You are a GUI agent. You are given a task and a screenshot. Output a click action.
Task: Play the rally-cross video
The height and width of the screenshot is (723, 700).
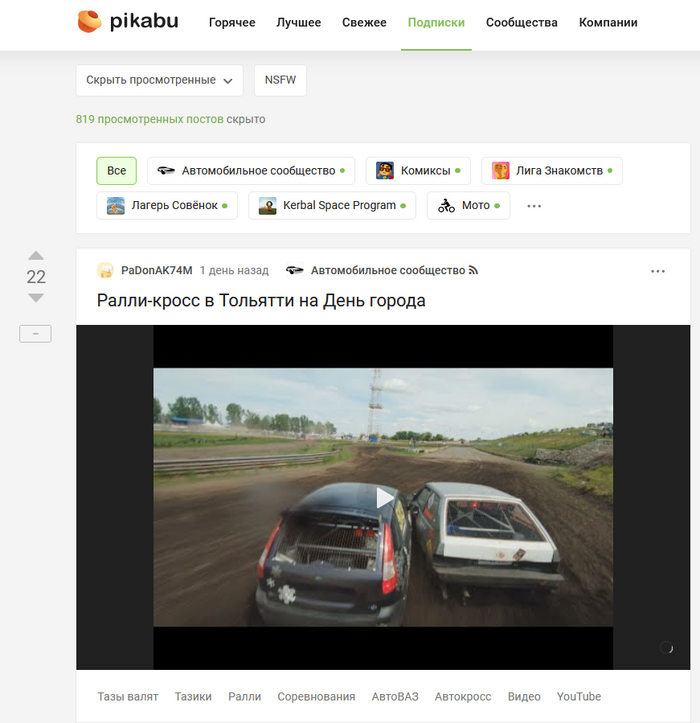coord(384,497)
